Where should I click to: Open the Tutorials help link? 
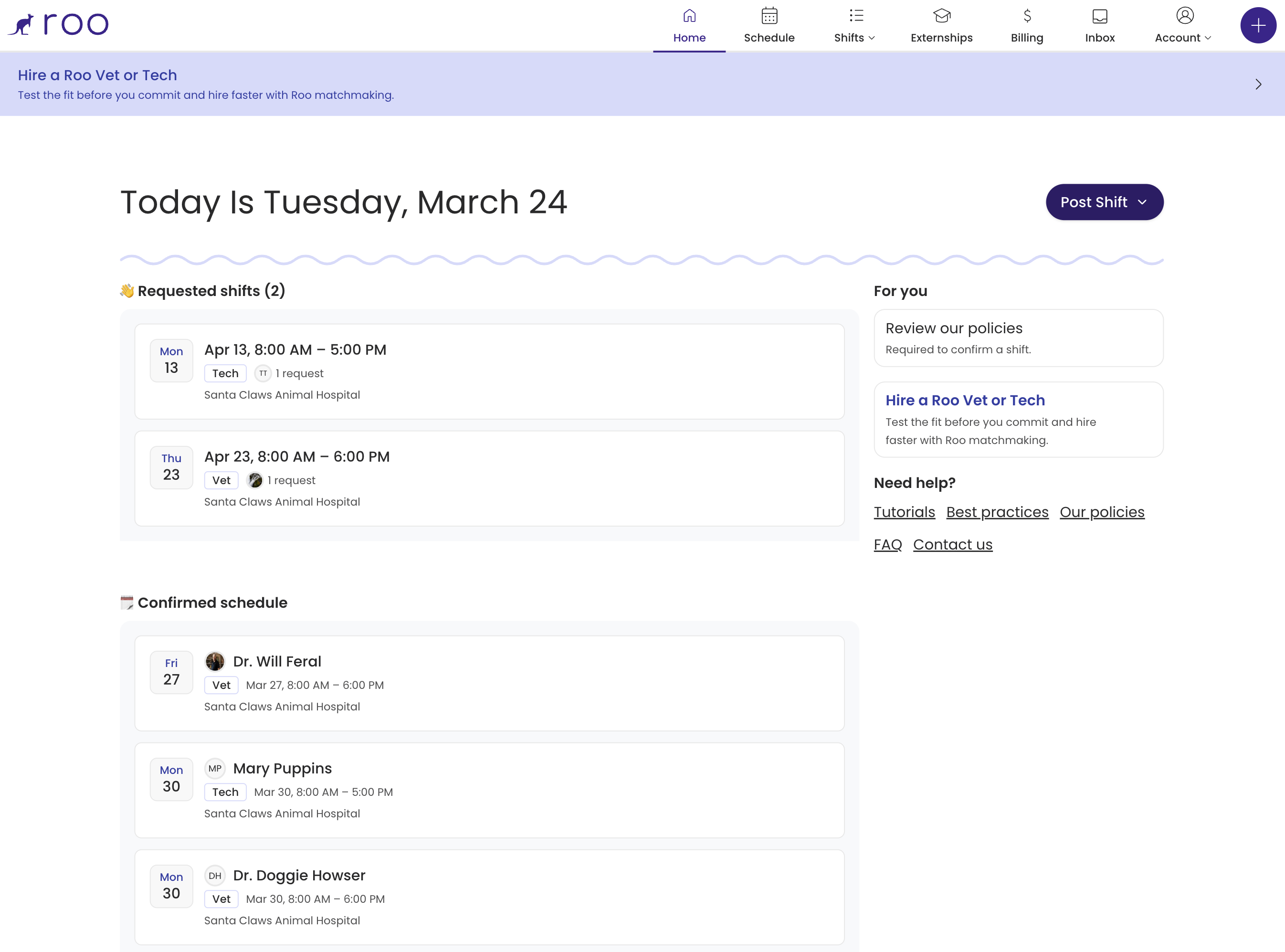tap(904, 512)
